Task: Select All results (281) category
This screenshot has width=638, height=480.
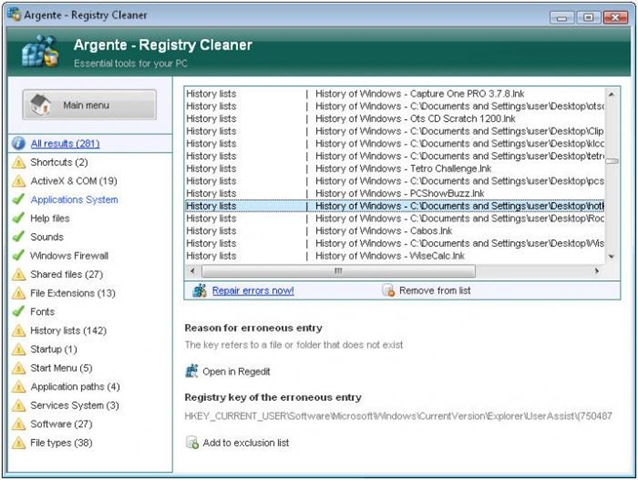Action: tap(65, 144)
